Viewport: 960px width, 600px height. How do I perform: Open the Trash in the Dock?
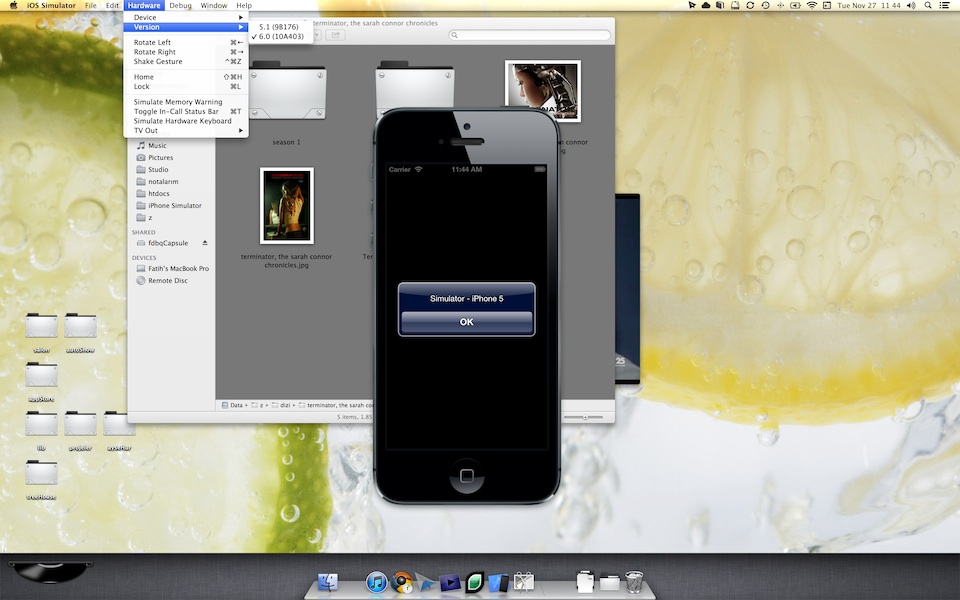(634, 581)
